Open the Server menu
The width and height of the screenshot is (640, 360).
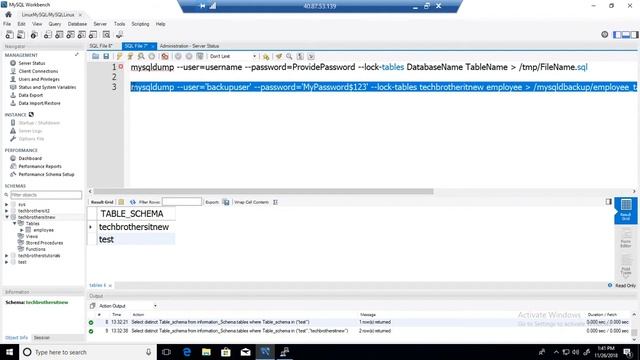[x=100, y=24]
